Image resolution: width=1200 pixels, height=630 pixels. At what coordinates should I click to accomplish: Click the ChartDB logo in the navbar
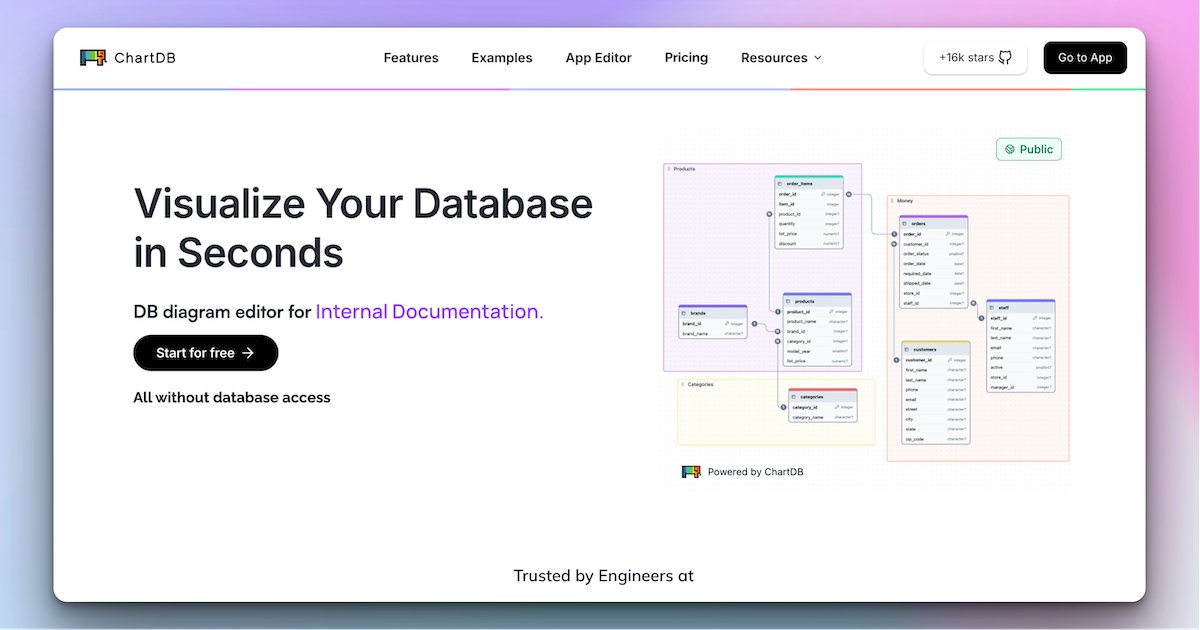127,57
